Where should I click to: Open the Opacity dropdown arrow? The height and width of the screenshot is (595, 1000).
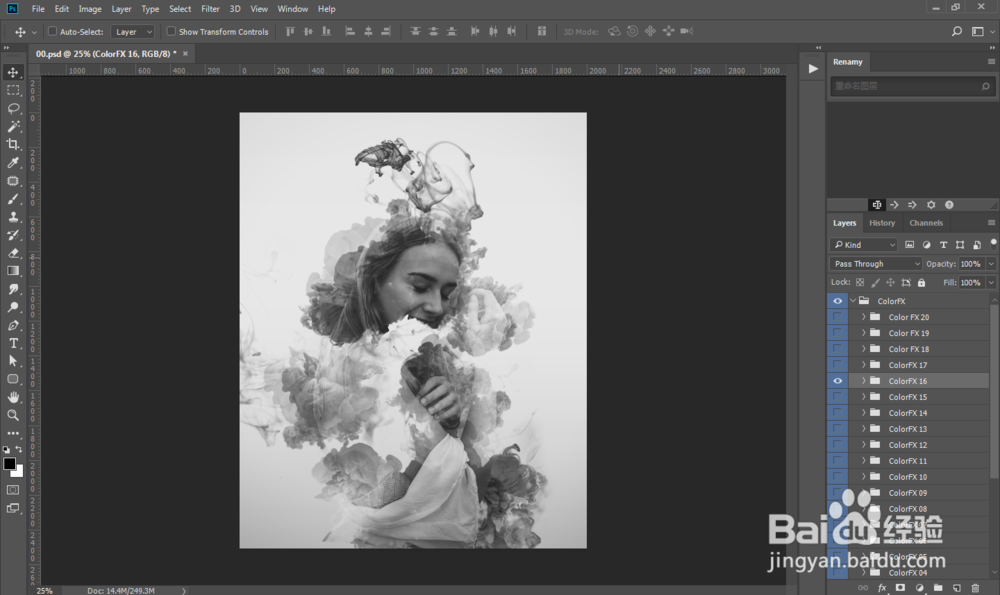tap(991, 264)
